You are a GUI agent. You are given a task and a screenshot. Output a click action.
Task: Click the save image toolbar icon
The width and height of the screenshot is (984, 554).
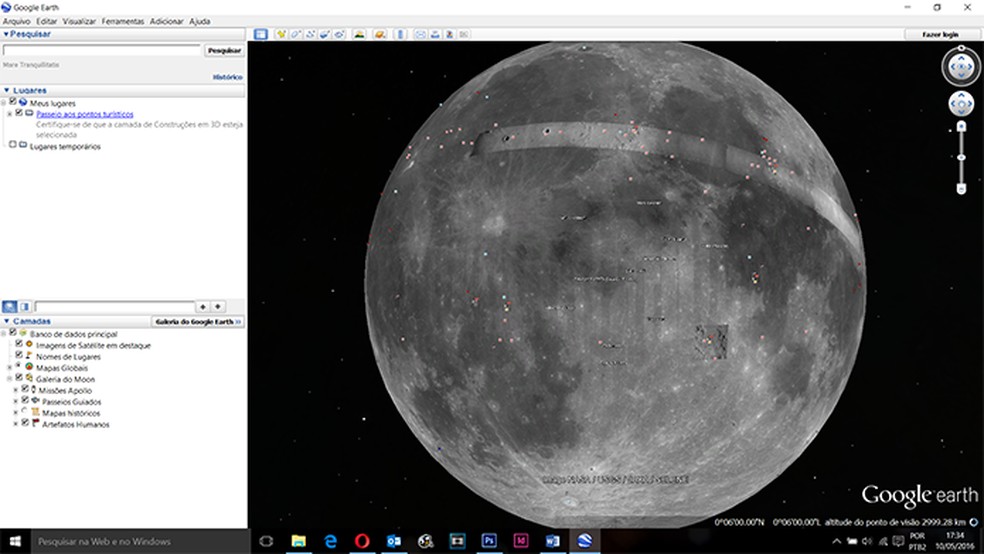coord(449,35)
